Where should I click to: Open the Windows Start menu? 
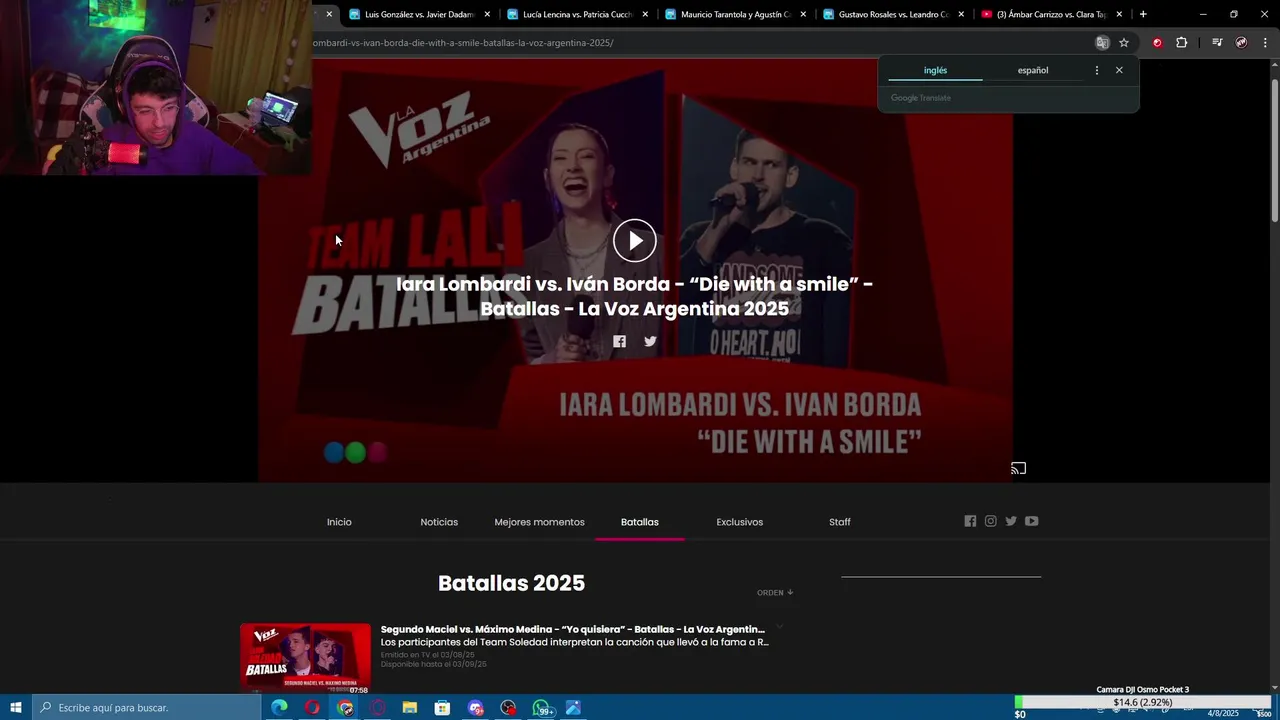pyautogui.click(x=15, y=707)
